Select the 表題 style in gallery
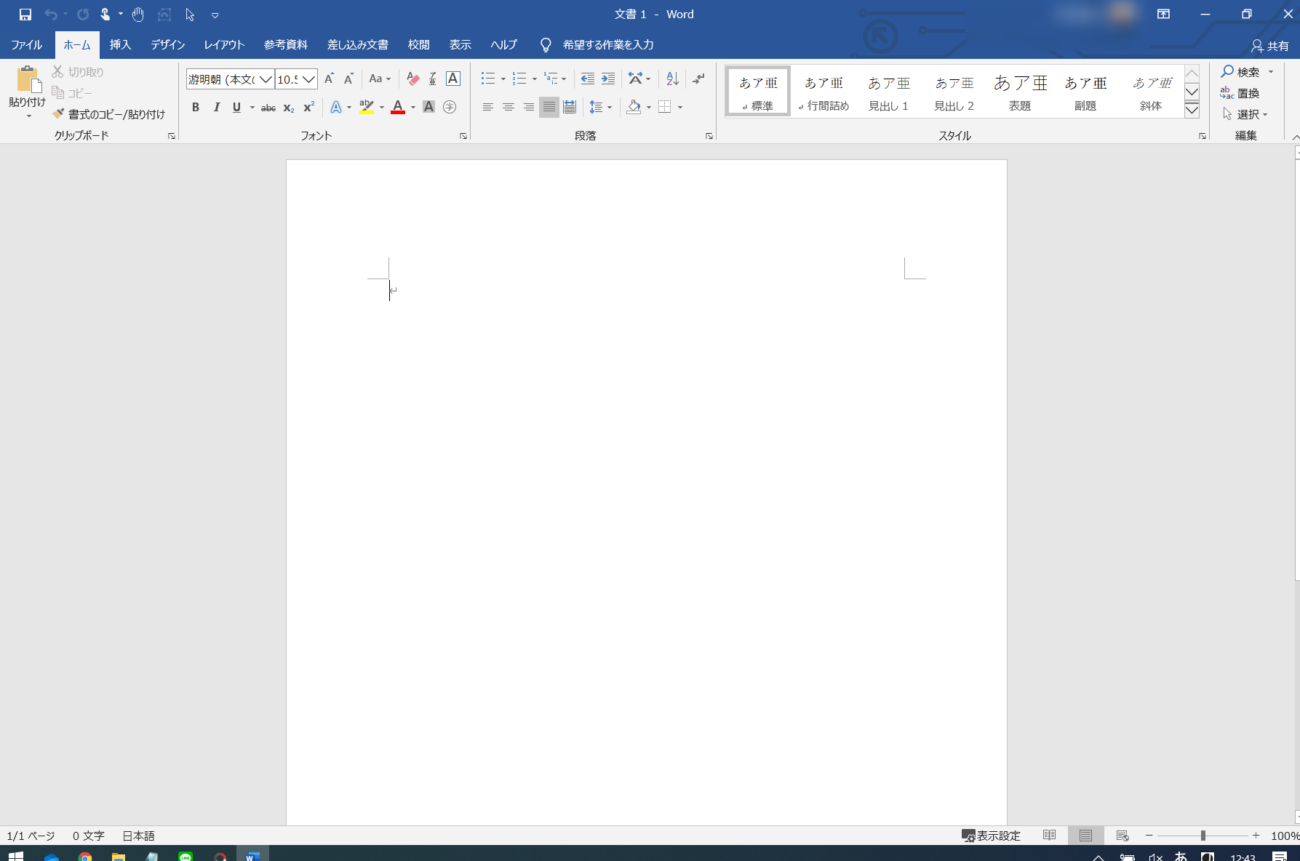The image size is (1300, 861). tap(1020, 93)
